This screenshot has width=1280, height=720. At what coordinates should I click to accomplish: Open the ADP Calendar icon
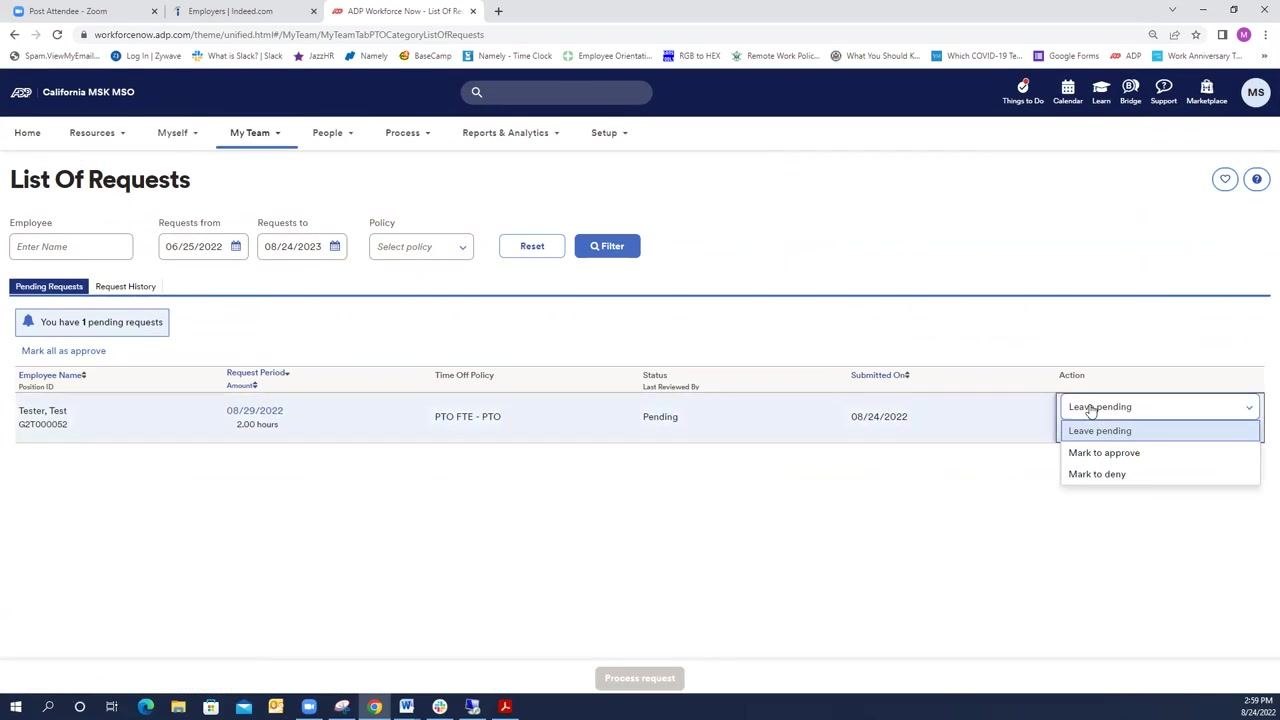click(x=1067, y=92)
